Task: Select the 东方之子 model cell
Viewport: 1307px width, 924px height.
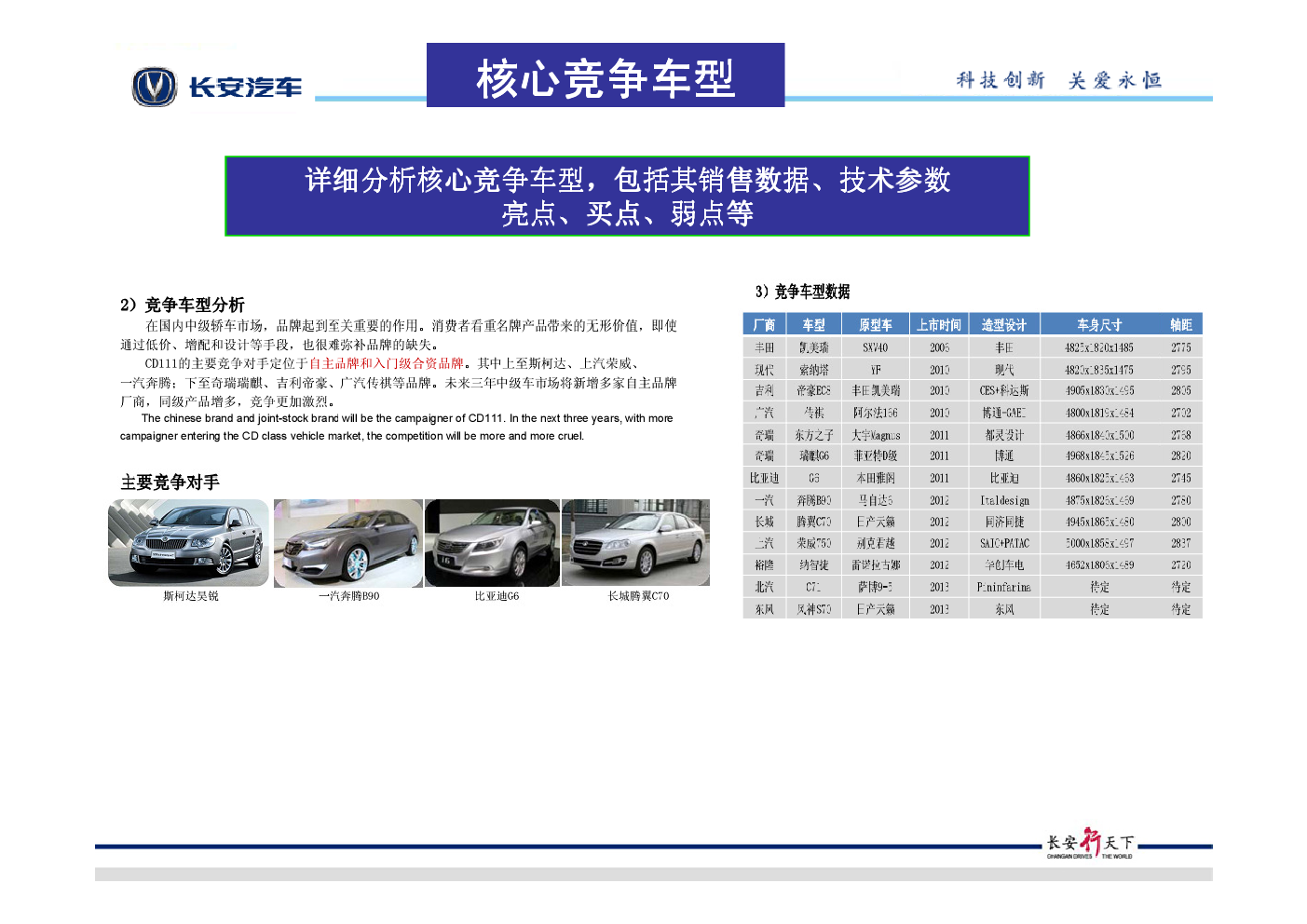Action: [813, 435]
